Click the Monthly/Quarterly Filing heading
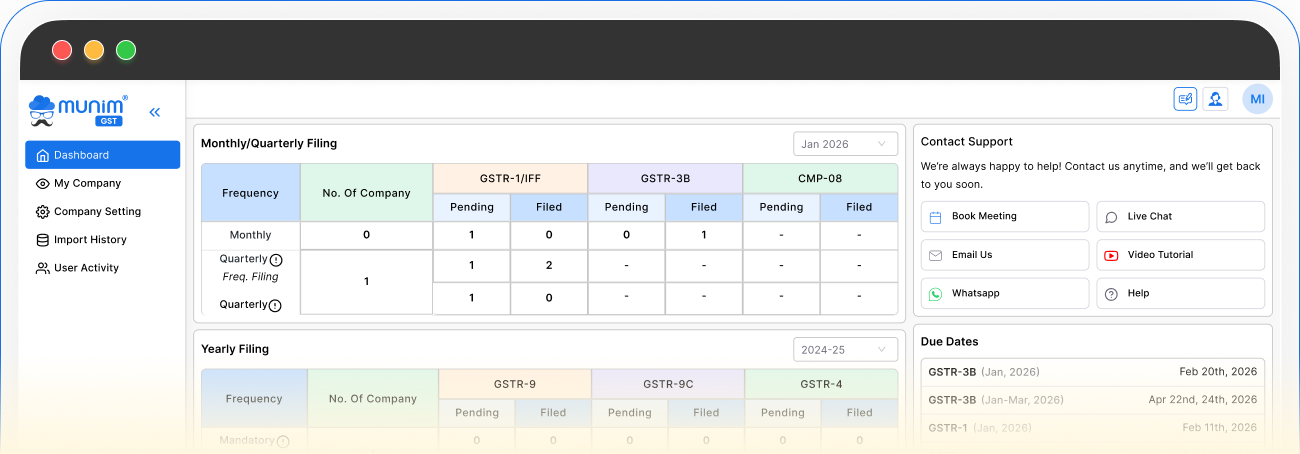The width and height of the screenshot is (1300, 454). tap(269, 144)
